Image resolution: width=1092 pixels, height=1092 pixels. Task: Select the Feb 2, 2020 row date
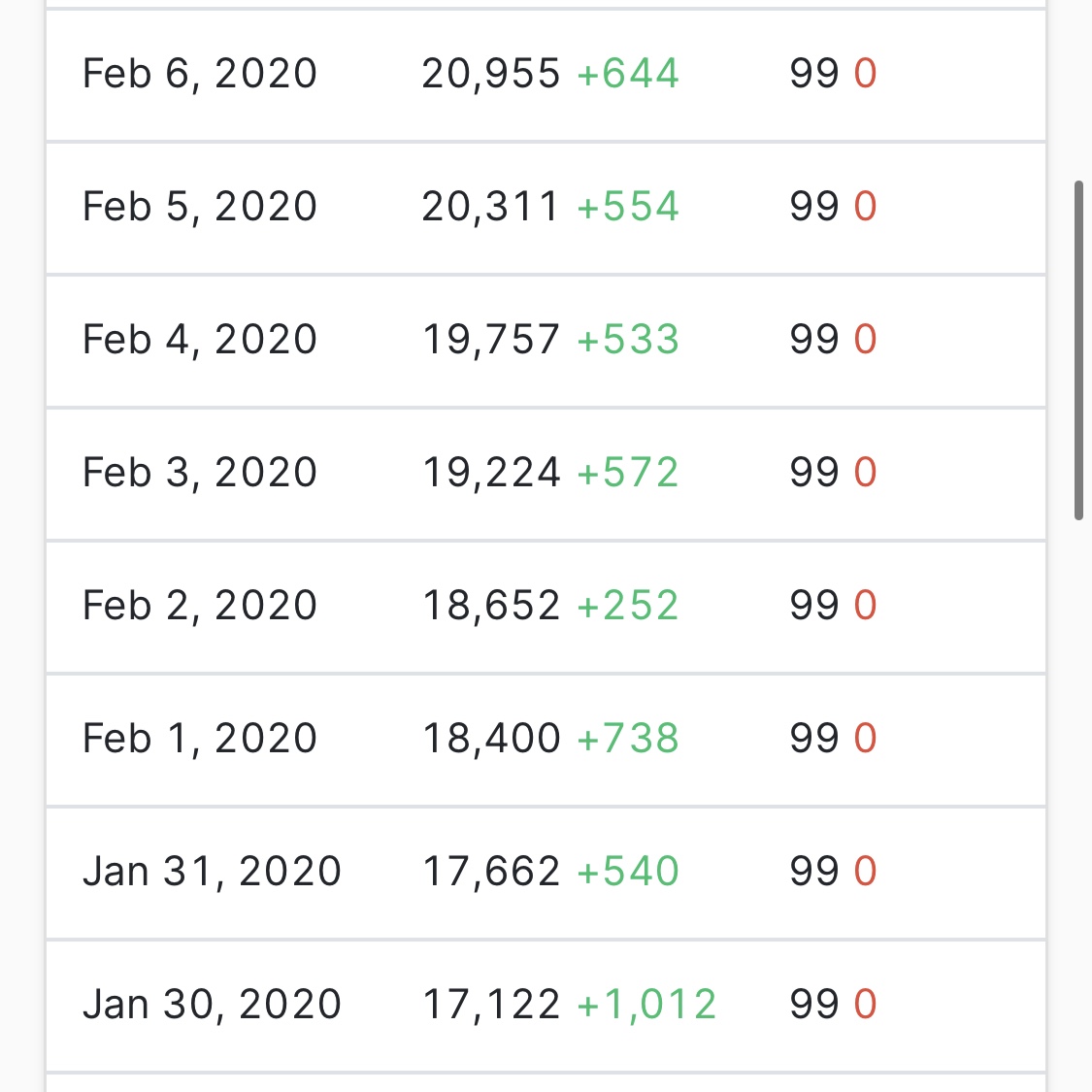coord(200,605)
